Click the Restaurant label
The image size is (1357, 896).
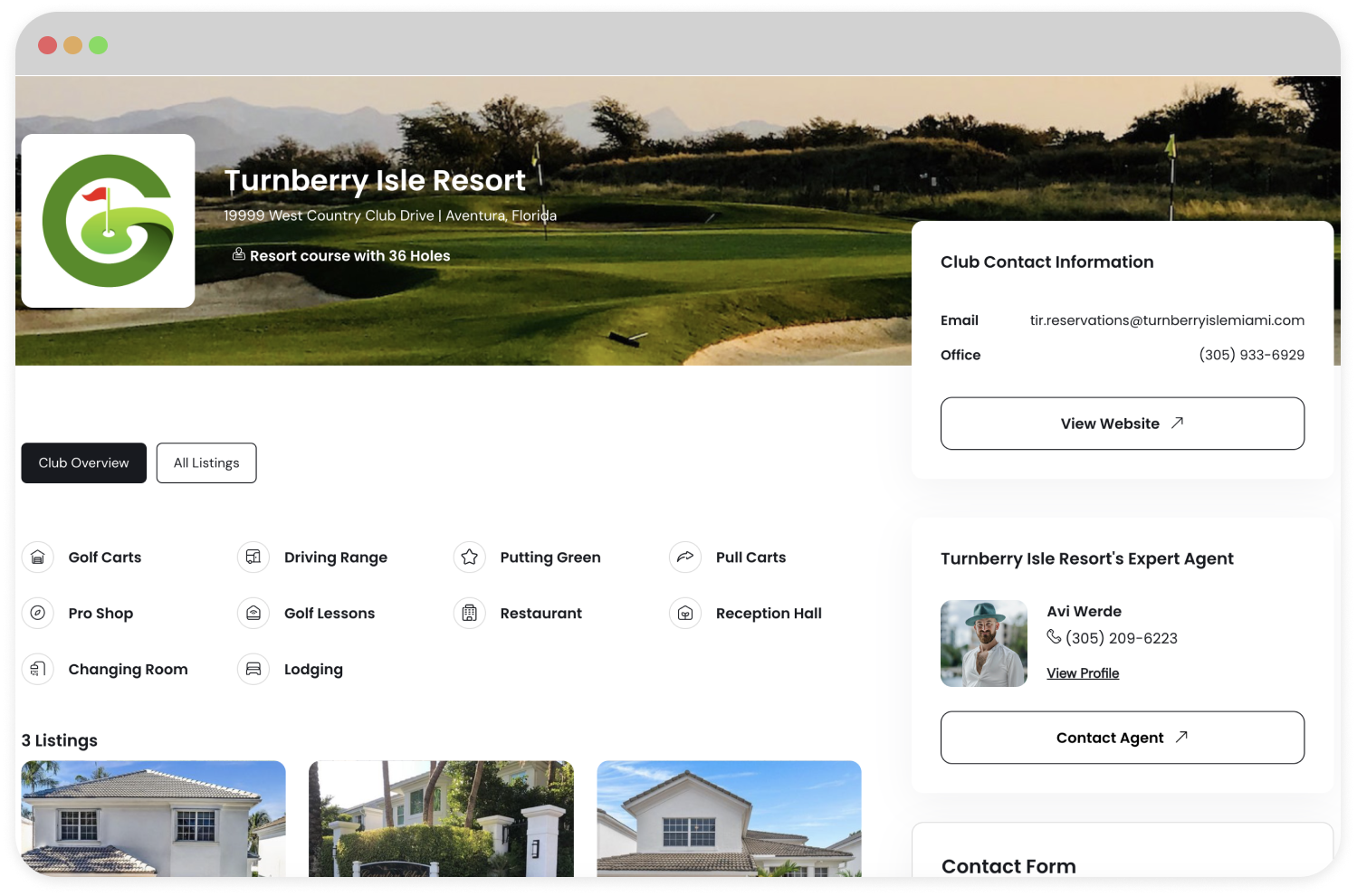[x=541, y=614]
